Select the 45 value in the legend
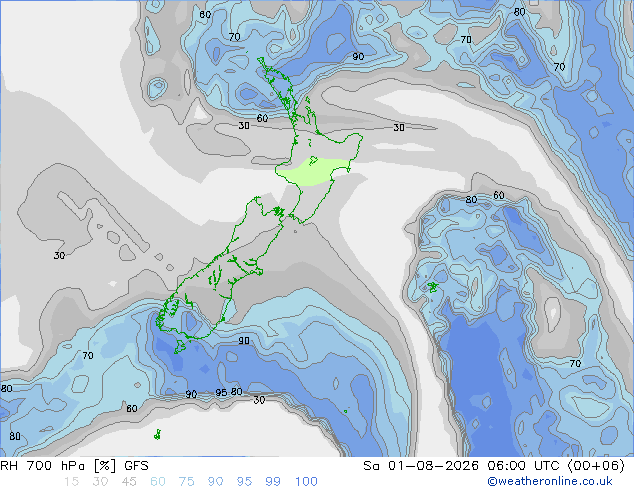 129,482
